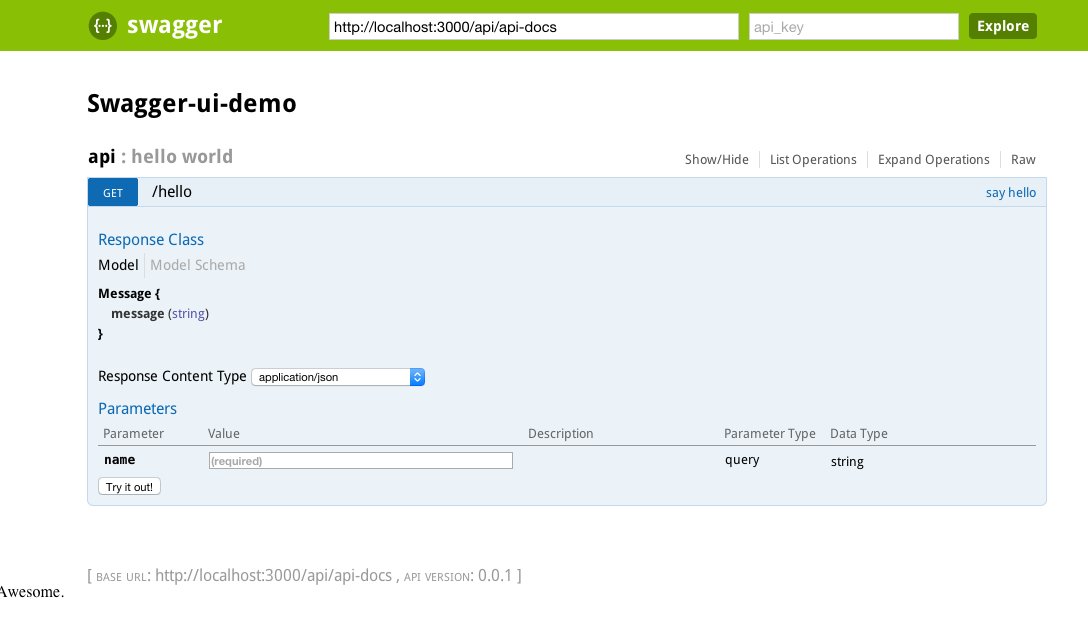This screenshot has height=619, width=1088.
Task: Click the api resource heading link
Action: [x=101, y=157]
